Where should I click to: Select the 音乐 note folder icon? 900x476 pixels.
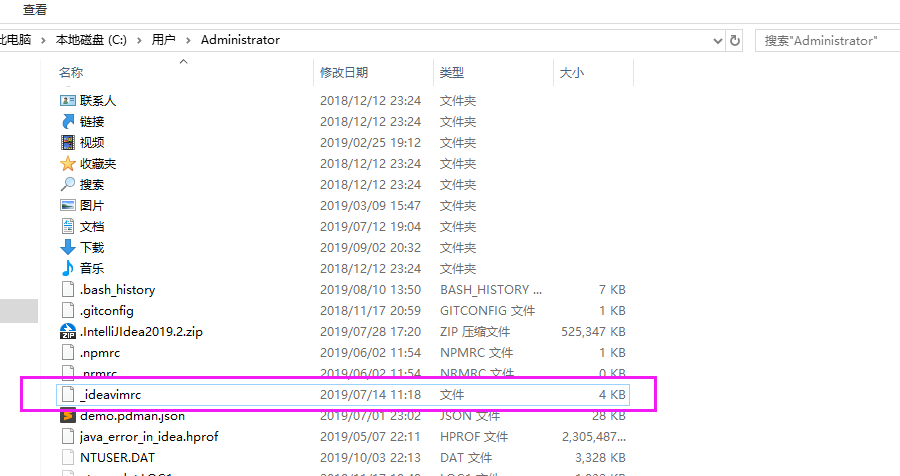tap(68, 268)
